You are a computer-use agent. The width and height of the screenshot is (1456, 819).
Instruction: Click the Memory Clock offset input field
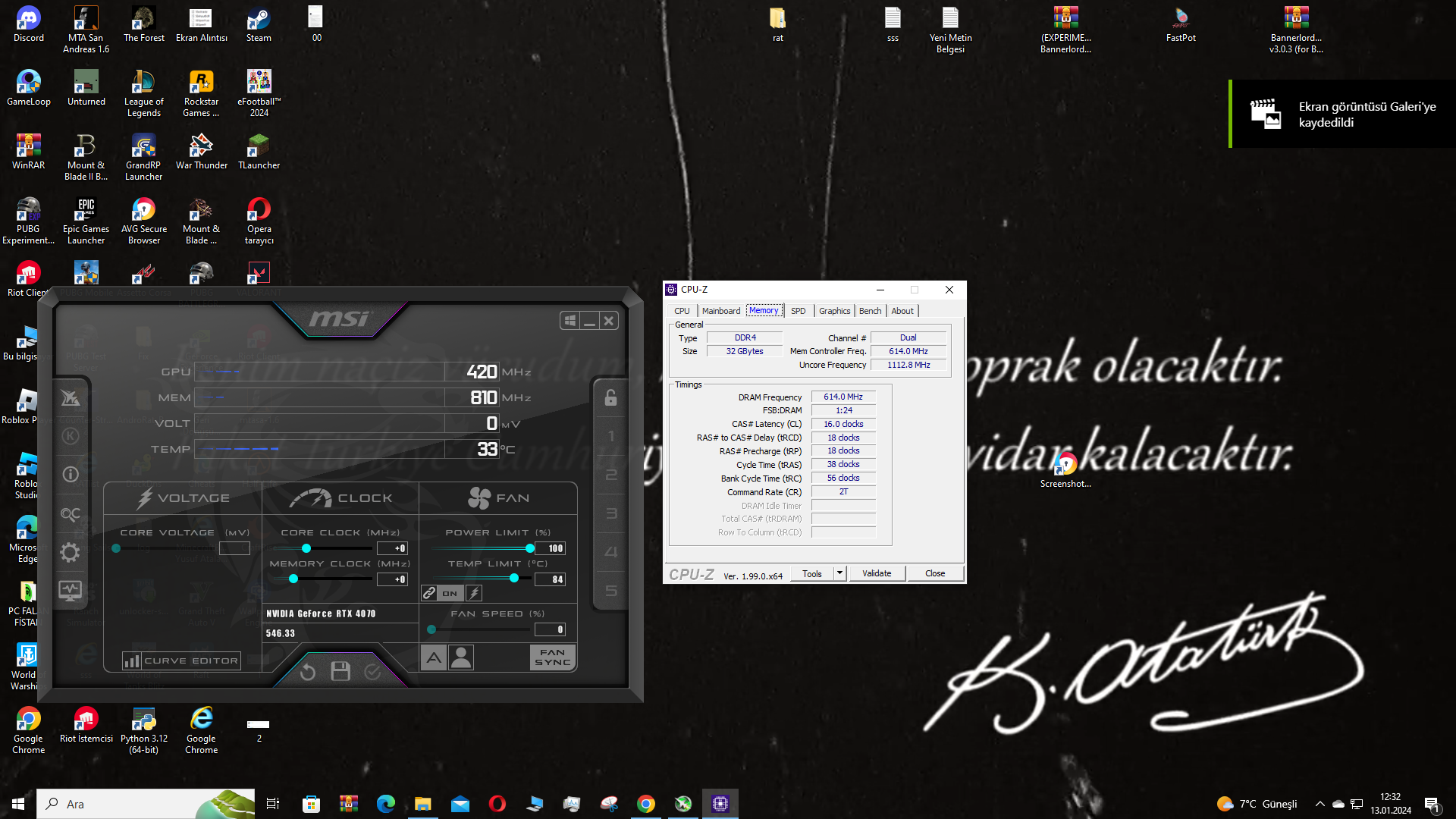(x=393, y=579)
